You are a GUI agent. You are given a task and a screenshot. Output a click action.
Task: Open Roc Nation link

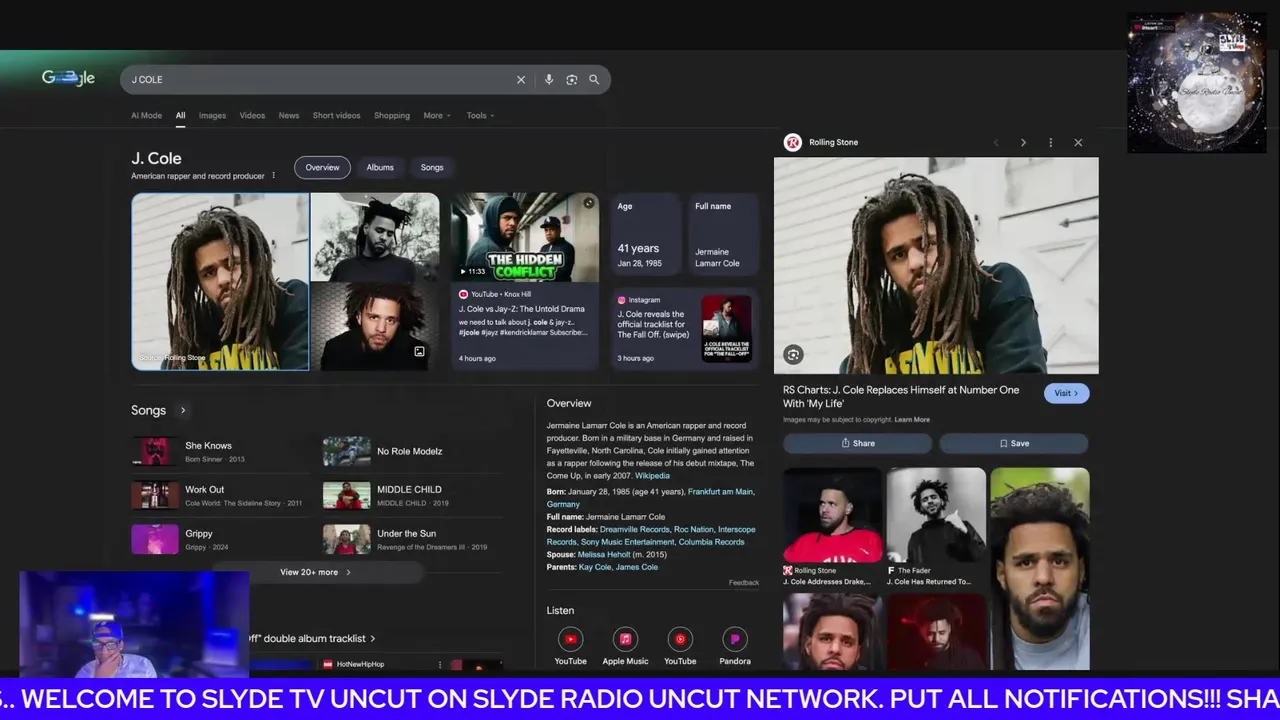(694, 529)
